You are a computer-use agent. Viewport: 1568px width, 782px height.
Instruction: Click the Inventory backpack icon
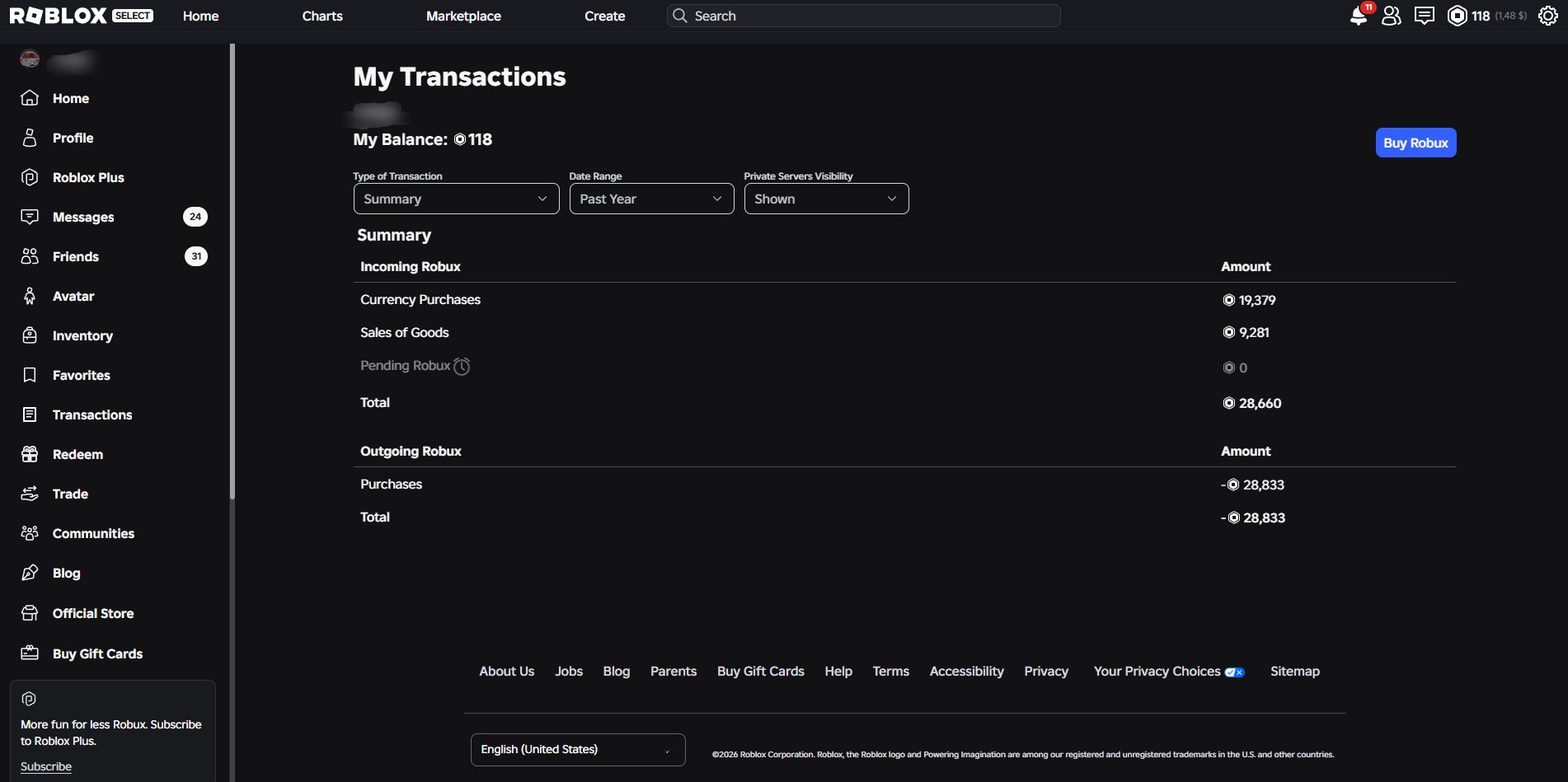30,335
